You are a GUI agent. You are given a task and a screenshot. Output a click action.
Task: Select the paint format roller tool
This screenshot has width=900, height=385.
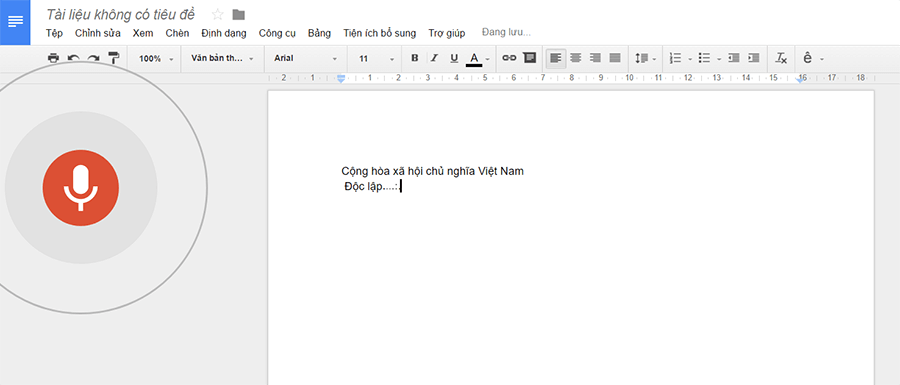[x=114, y=58]
